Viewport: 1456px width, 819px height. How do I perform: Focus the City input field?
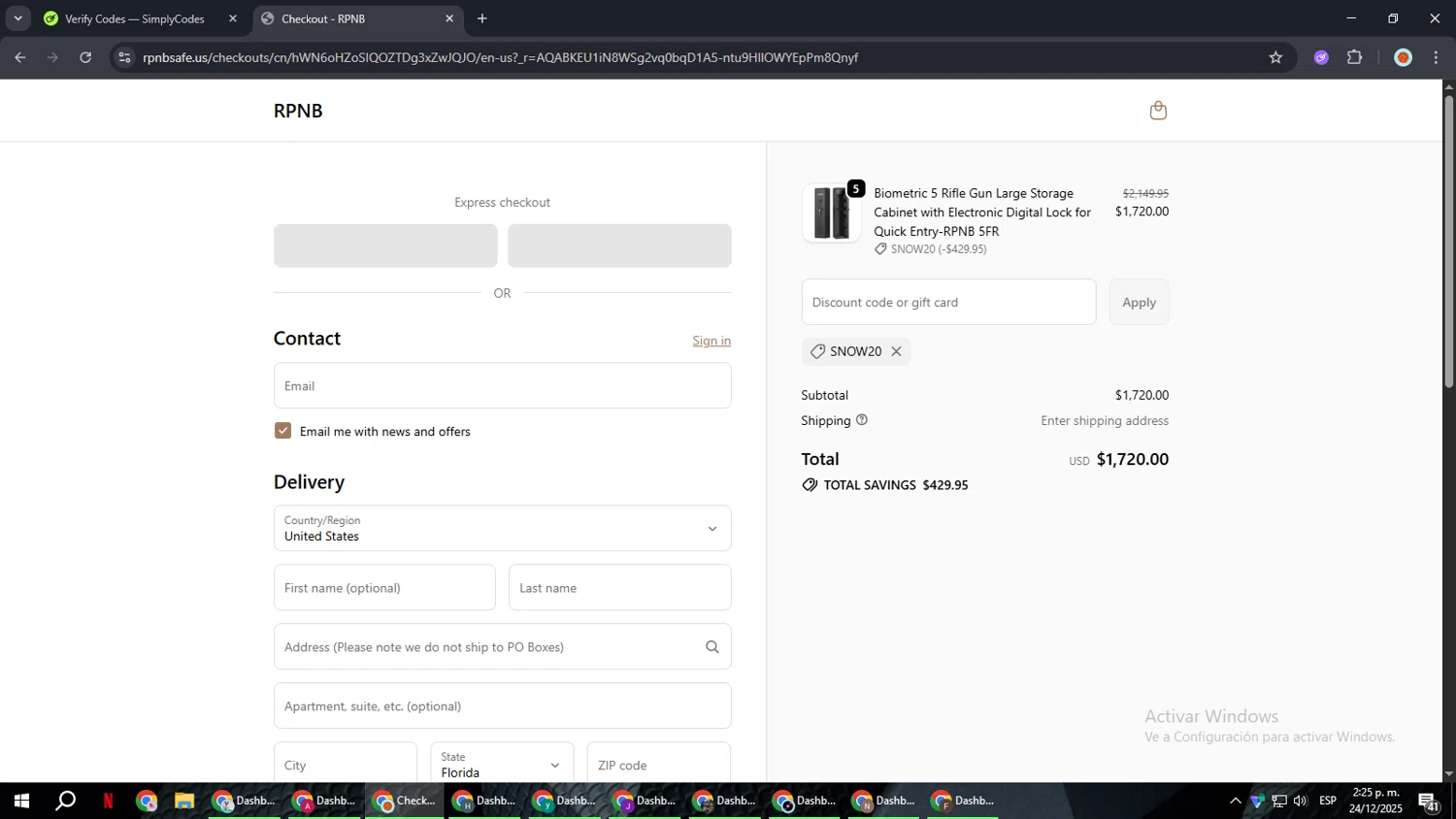346,764
